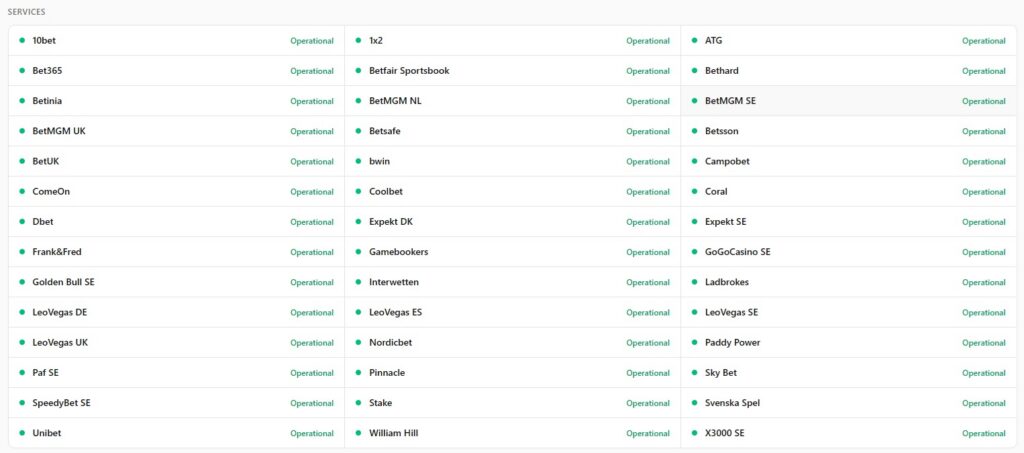
Task: Click the status dot beside ATG
Action: tap(694, 40)
